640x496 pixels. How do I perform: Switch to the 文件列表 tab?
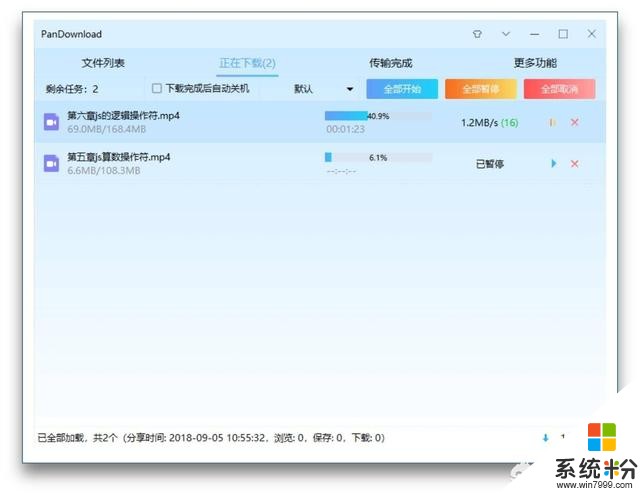coord(103,63)
